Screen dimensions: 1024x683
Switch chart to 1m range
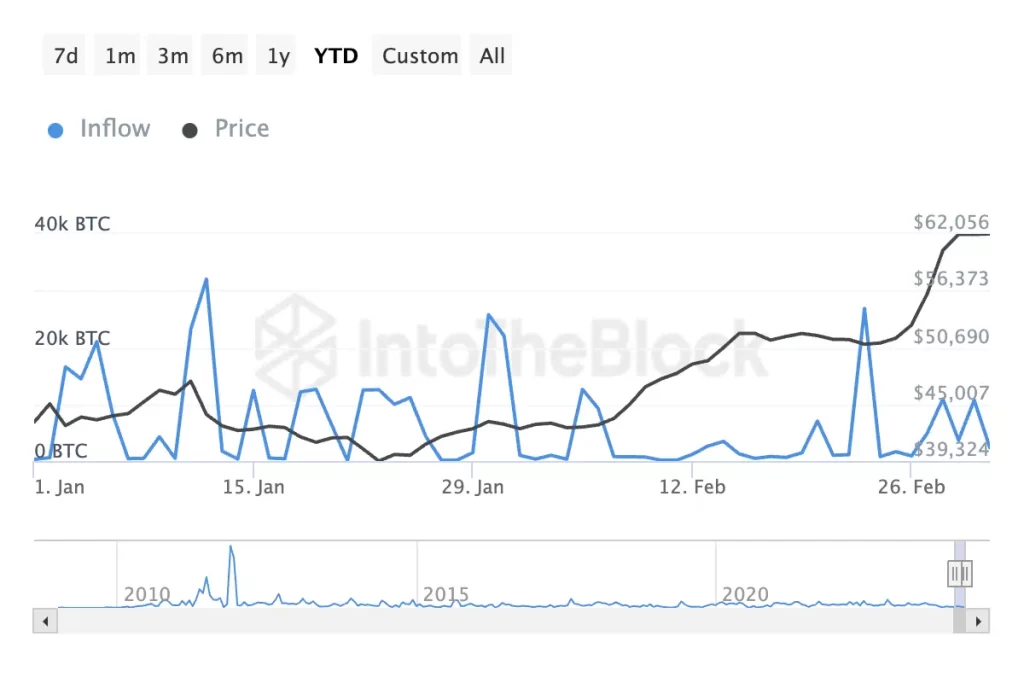click(120, 56)
